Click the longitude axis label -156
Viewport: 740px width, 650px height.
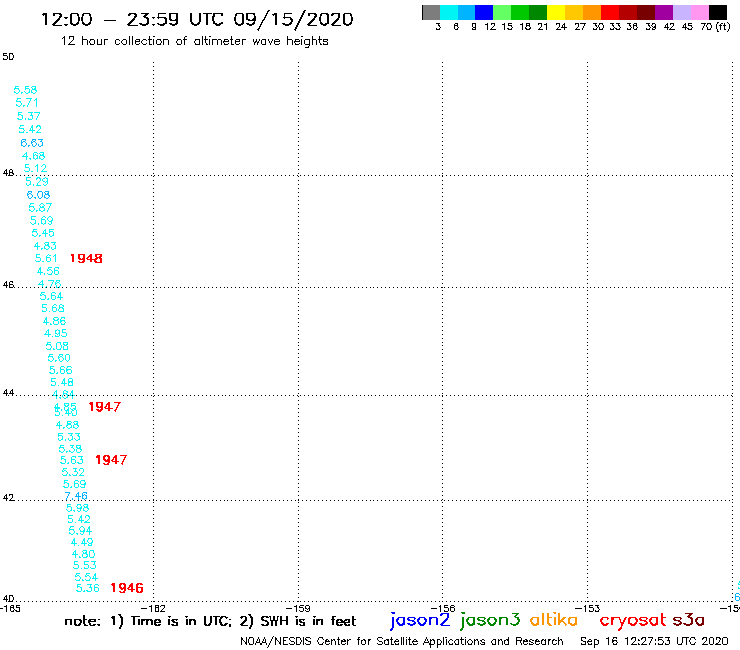(443, 608)
